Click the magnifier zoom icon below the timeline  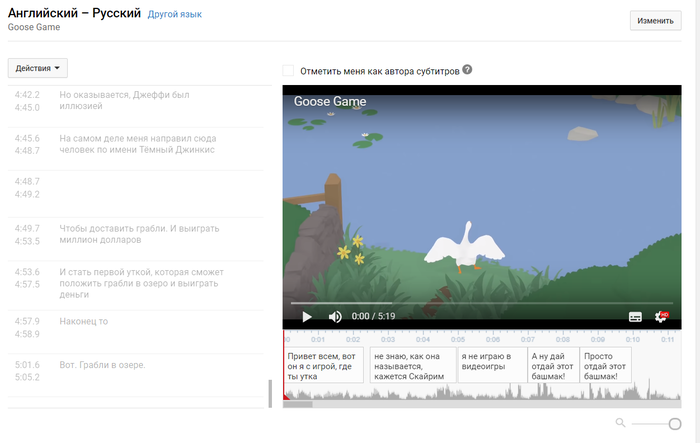(x=621, y=423)
